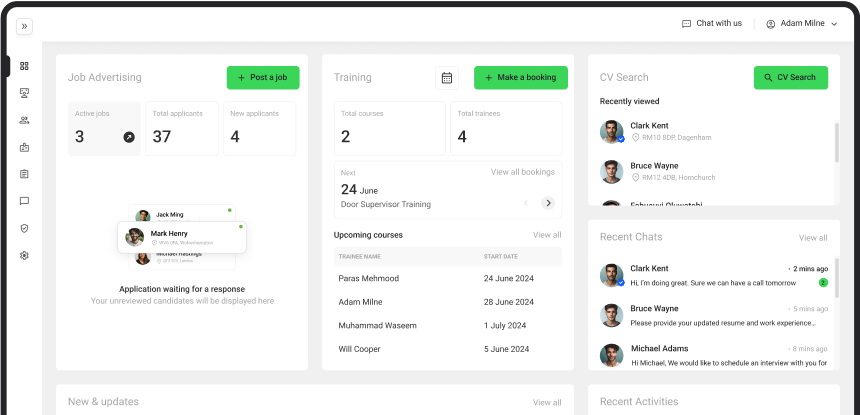Open the dashboard grid icon in sidebar
Image resolution: width=860 pixels, height=415 pixels.
(24, 66)
